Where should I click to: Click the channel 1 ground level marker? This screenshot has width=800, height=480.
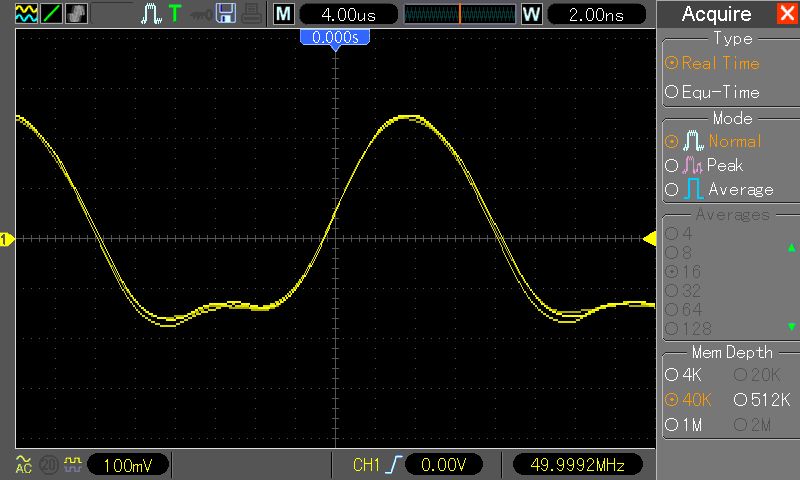click(x=6, y=239)
